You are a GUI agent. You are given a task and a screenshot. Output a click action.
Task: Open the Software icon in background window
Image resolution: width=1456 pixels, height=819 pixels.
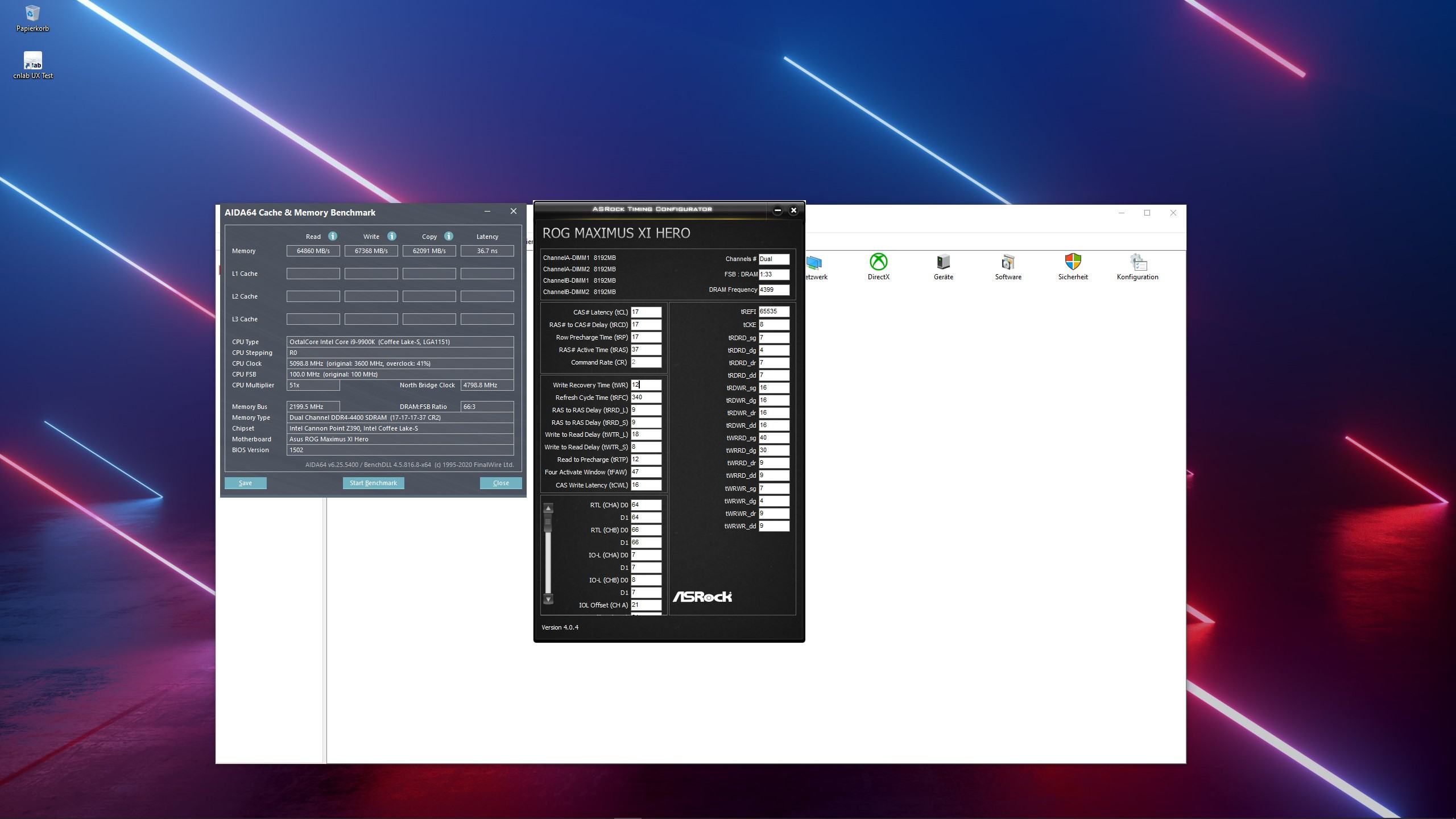click(1008, 267)
